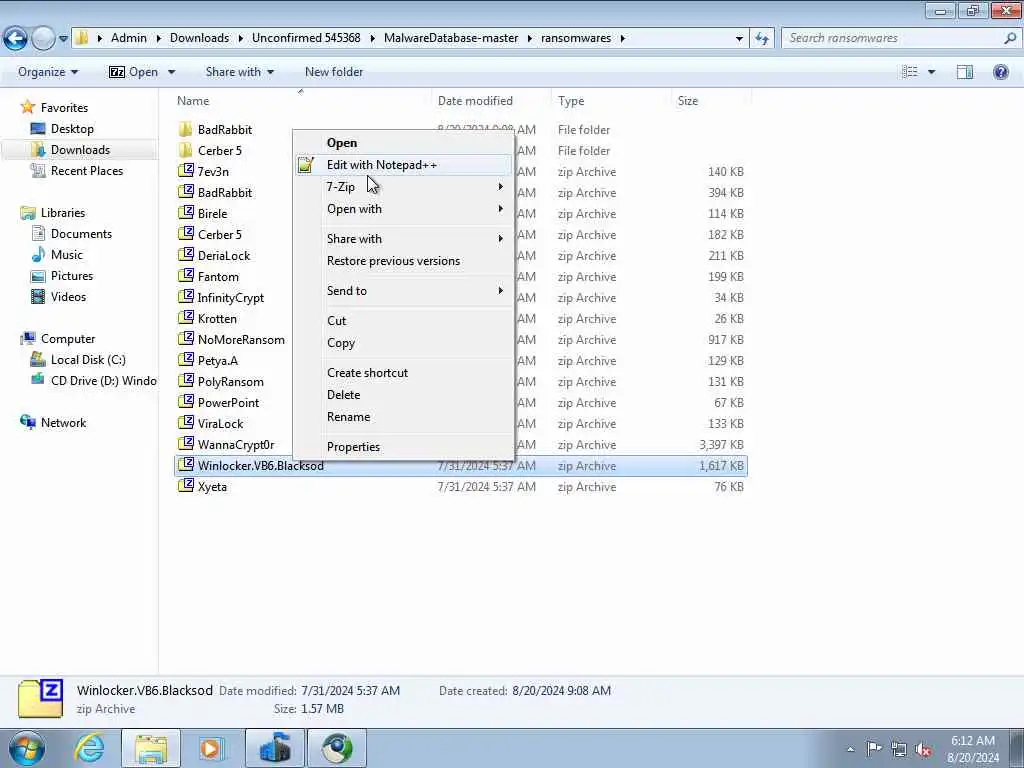The width and height of the screenshot is (1024, 768).
Task: Click the refresh button beside address bar
Action: [x=761, y=39]
